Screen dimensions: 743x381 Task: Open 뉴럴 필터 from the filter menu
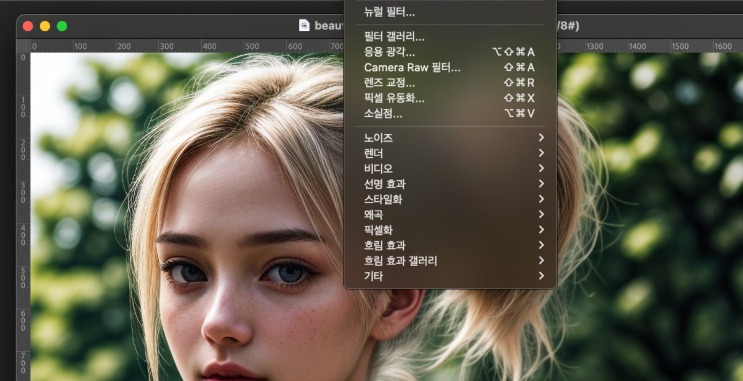[x=450, y=13]
